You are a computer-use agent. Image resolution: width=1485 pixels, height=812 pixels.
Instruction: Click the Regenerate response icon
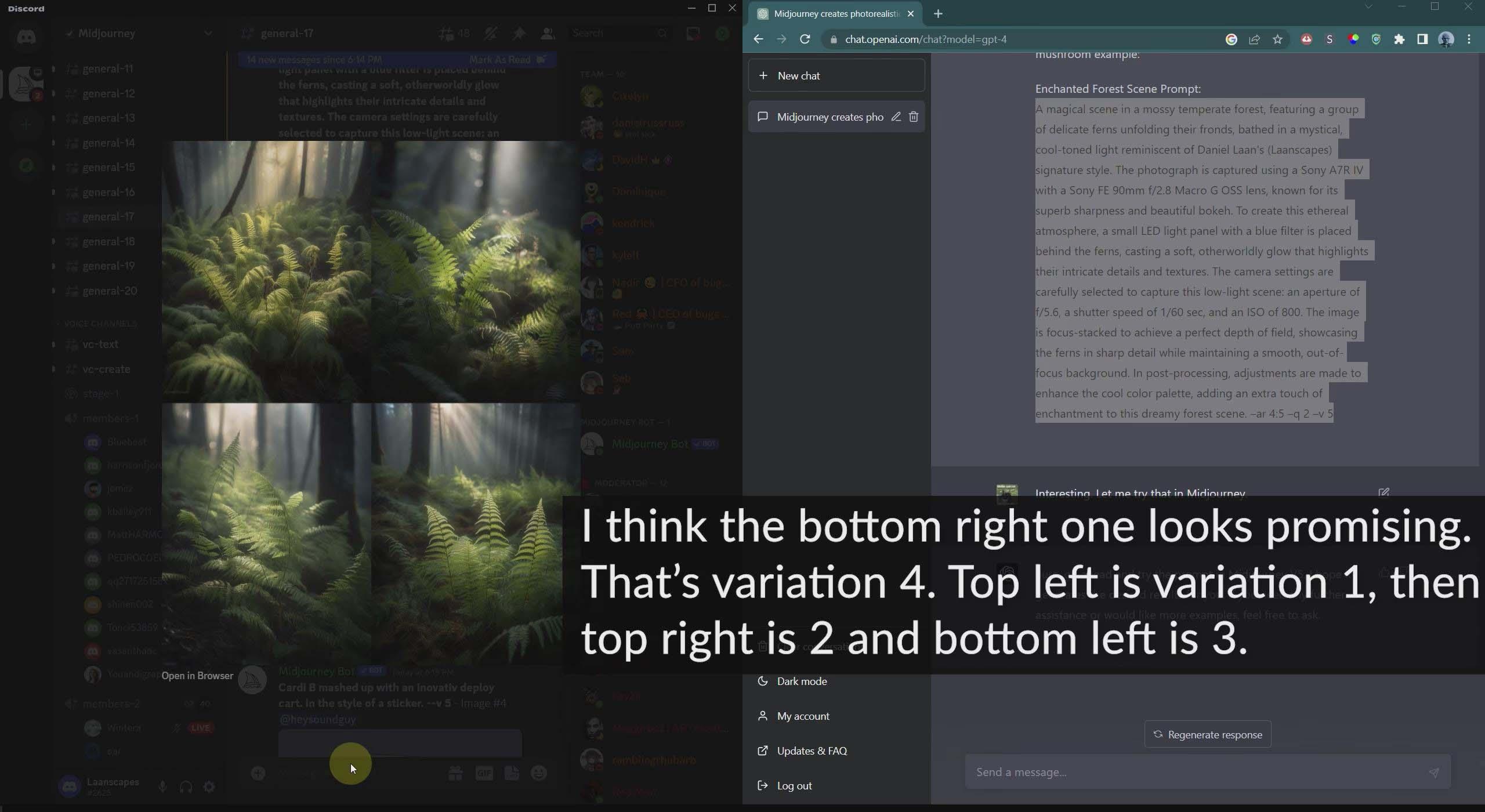1157,734
